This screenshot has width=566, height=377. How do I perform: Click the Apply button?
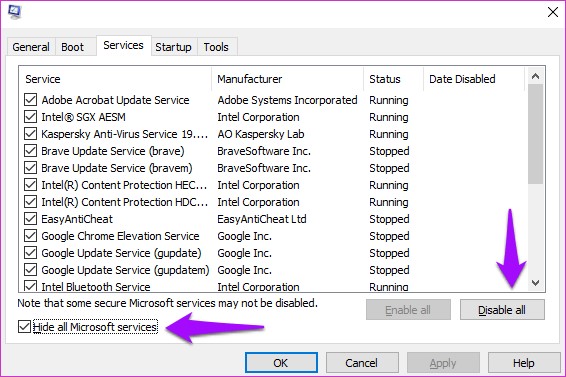(443, 363)
